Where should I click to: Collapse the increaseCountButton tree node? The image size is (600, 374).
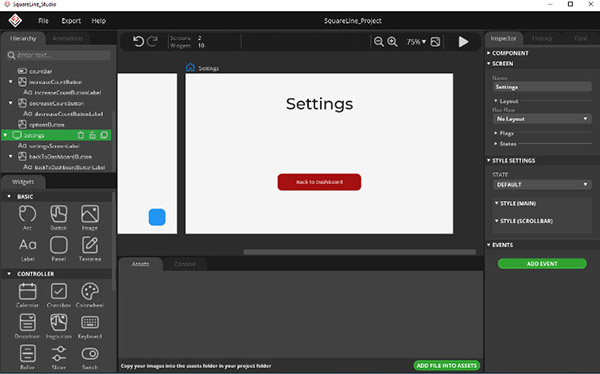(x=10, y=82)
